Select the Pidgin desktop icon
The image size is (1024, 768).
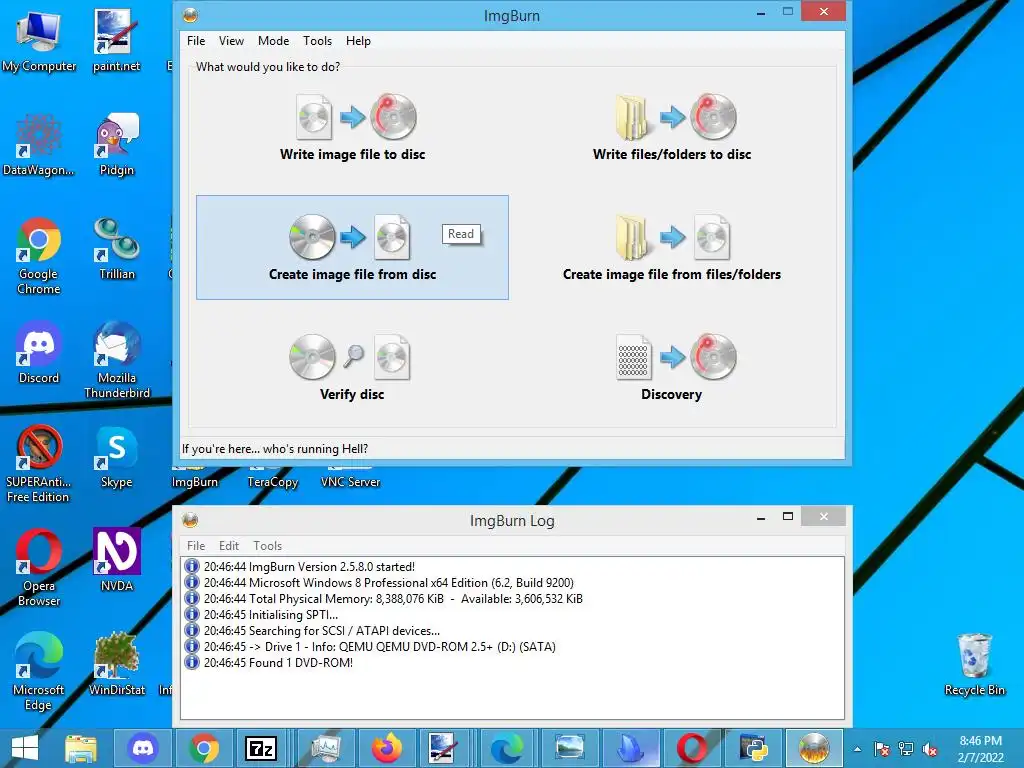[x=116, y=145]
